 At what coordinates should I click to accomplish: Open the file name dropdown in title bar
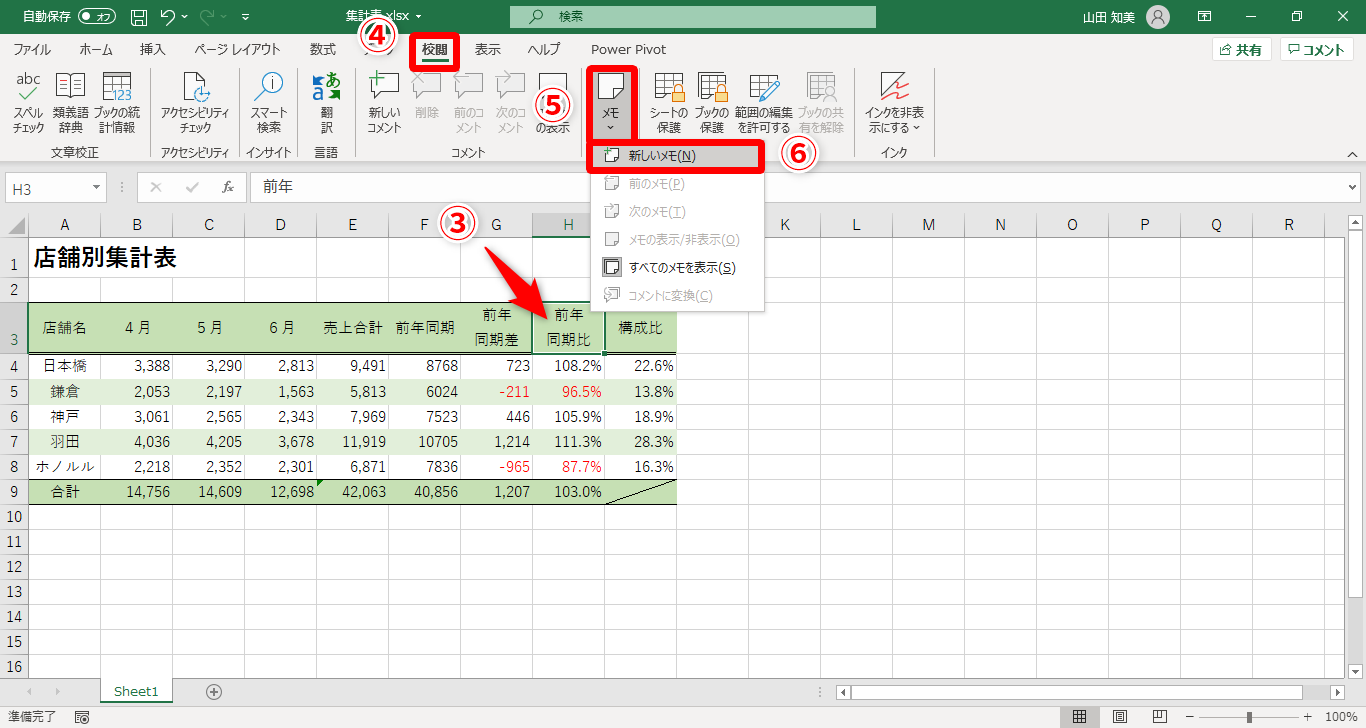419,17
